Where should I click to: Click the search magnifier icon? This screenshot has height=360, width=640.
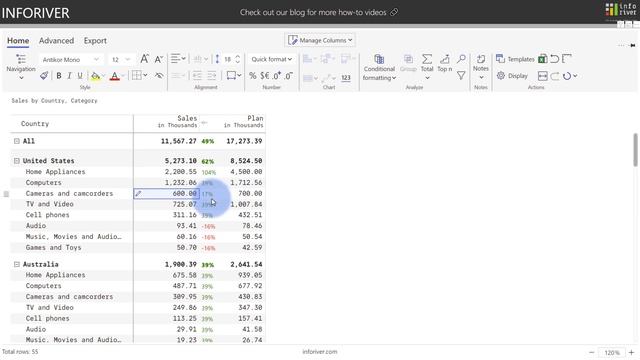461,59
